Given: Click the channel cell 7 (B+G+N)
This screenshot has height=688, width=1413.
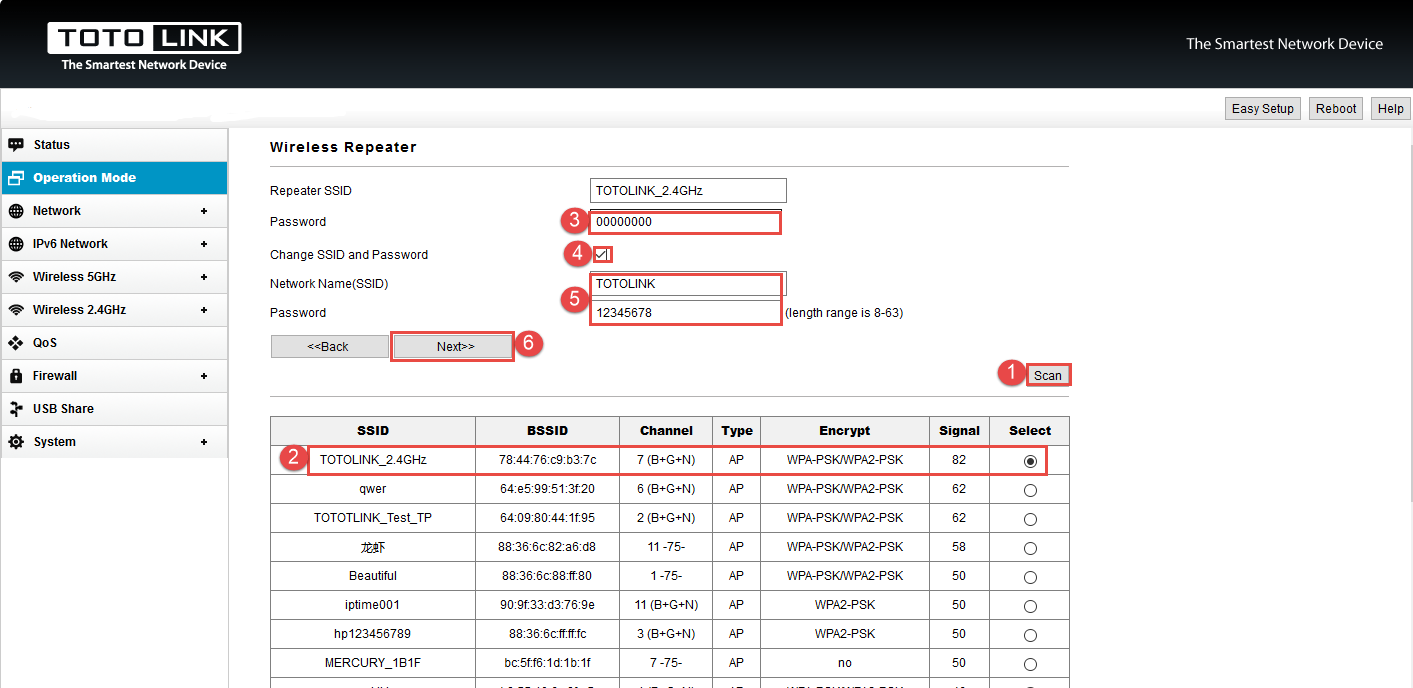Looking at the screenshot, I should [666, 460].
